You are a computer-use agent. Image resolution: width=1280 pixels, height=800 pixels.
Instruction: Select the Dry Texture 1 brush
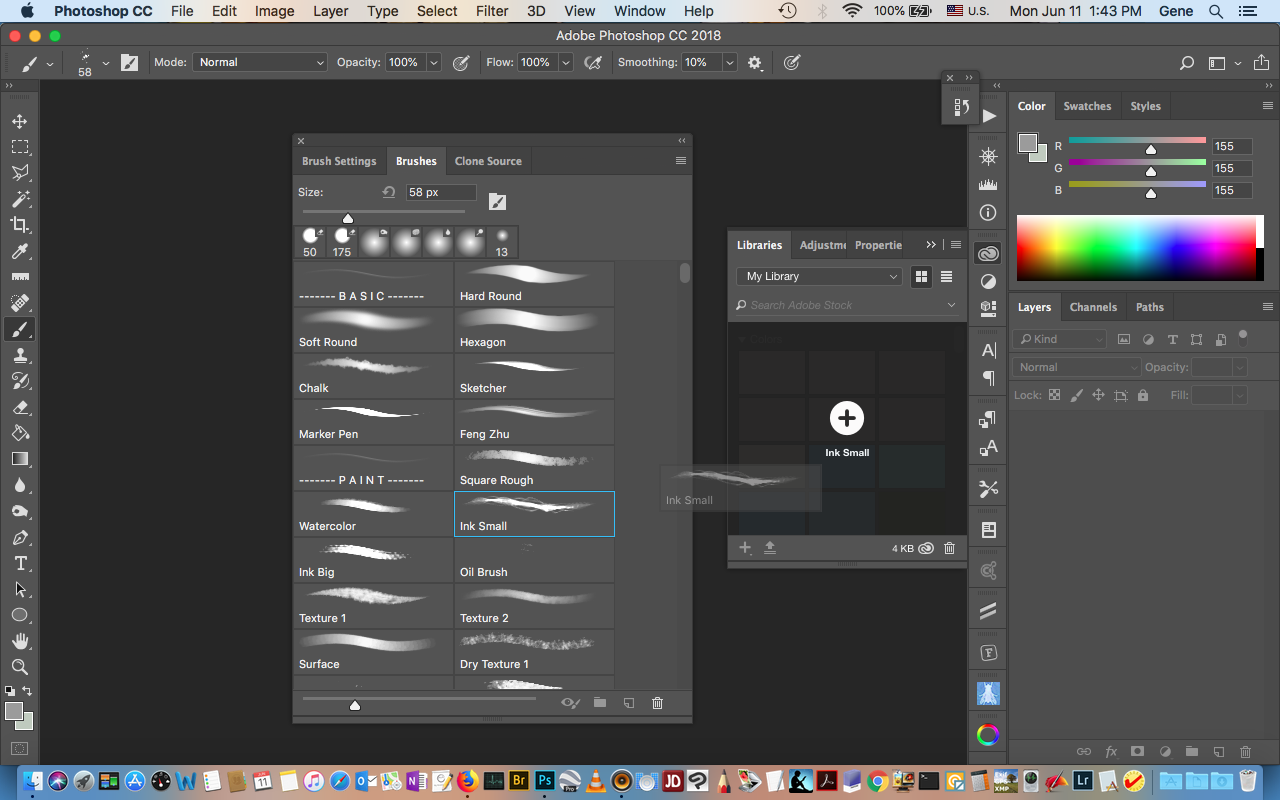534,652
